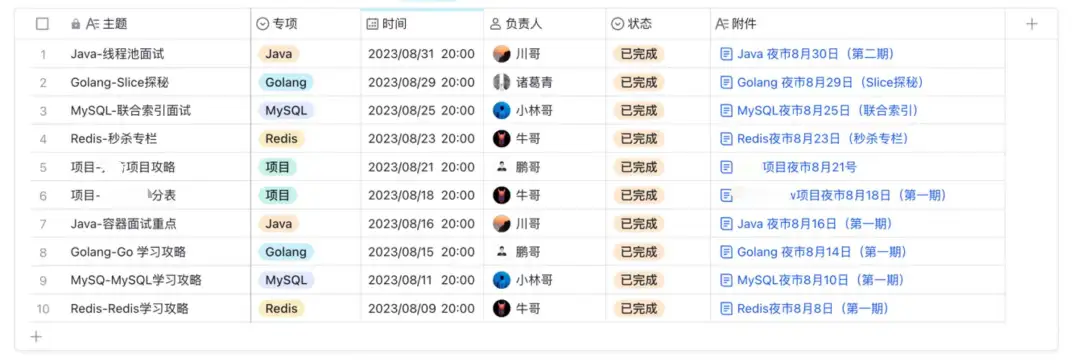Open link Golang 夜市8月29日（Slice探秘）
Viewport: 1080px width, 362px height.
[830, 83]
